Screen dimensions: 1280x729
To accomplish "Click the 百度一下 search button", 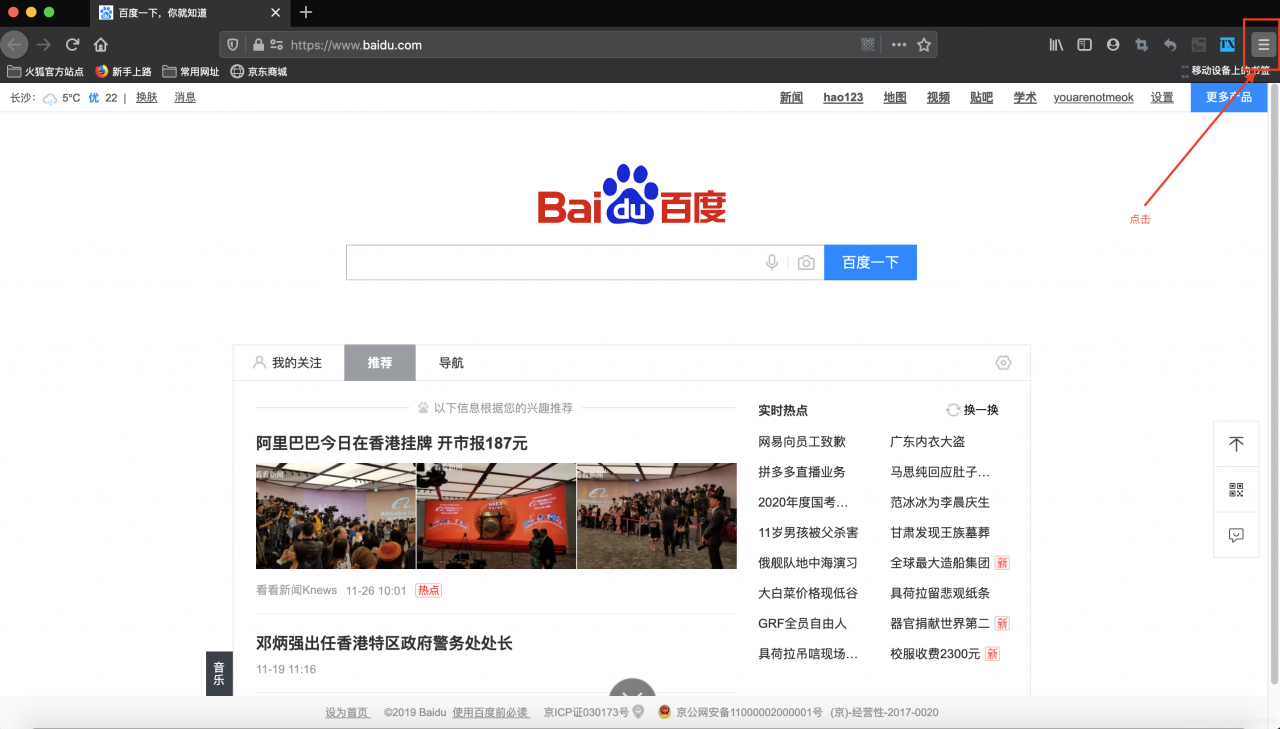I will coord(870,262).
